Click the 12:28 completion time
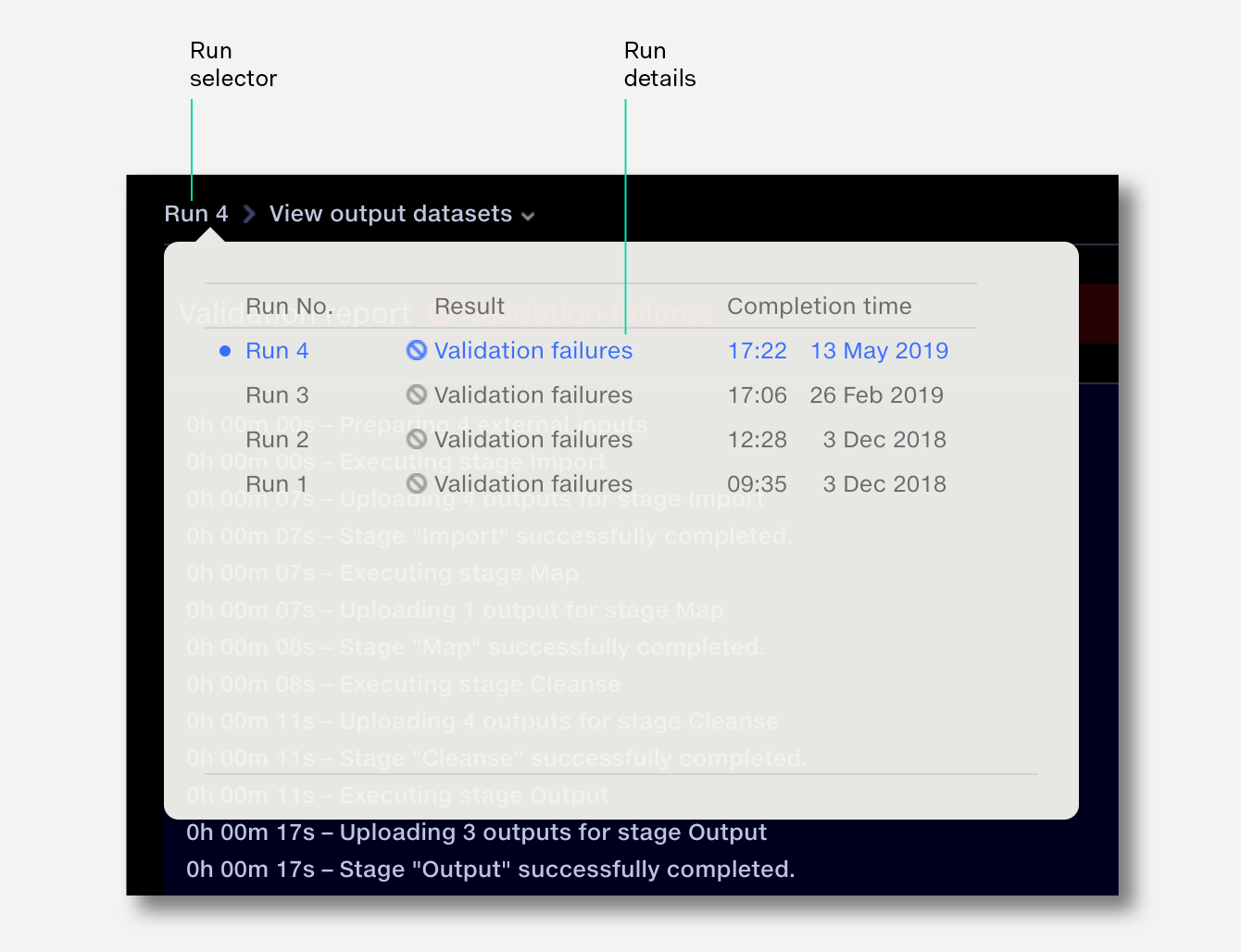1241x952 pixels. [758, 440]
